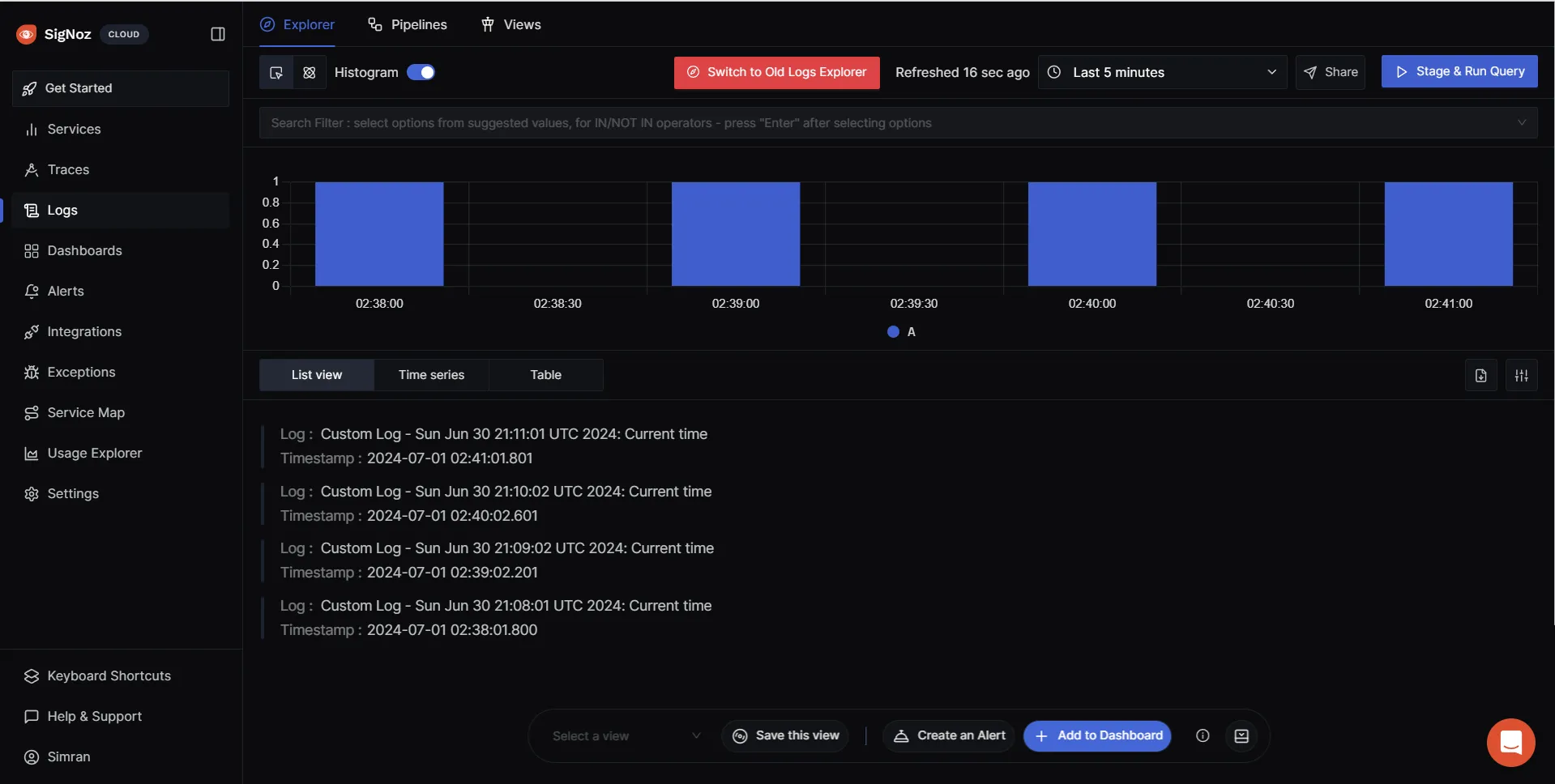Open the Select a view dropdown

point(626,736)
